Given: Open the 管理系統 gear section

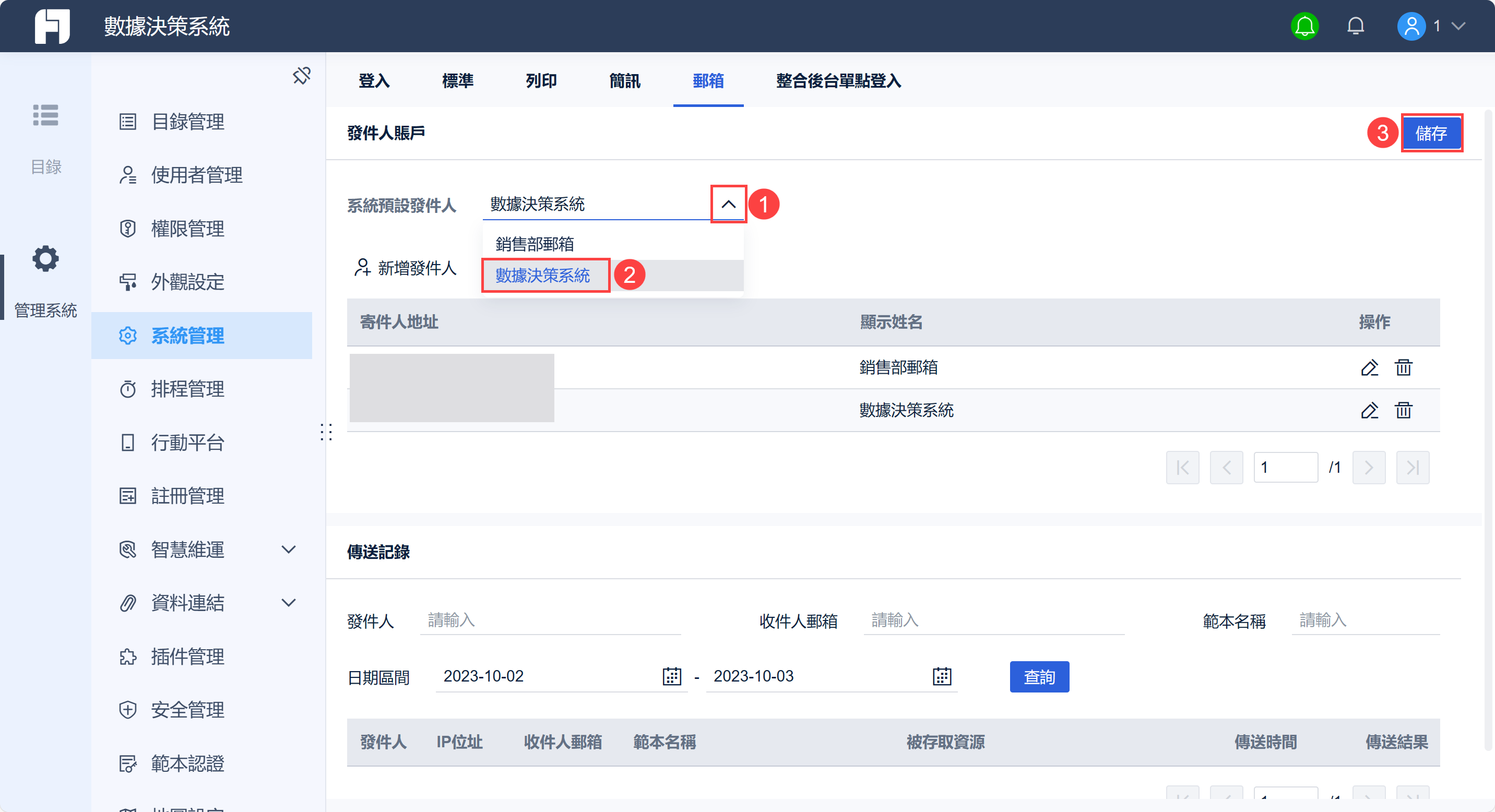Looking at the screenshot, I should click(45, 259).
